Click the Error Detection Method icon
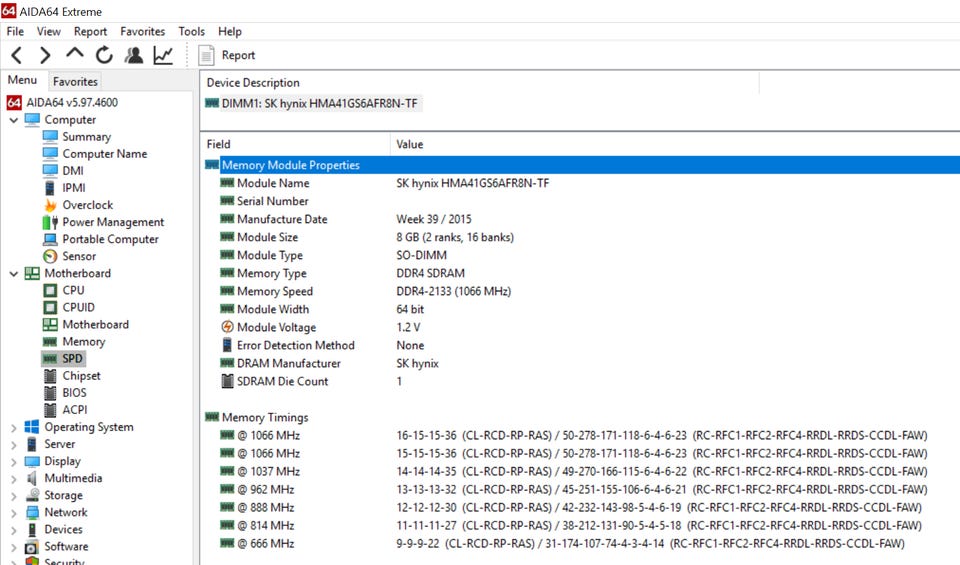 pyautogui.click(x=227, y=345)
